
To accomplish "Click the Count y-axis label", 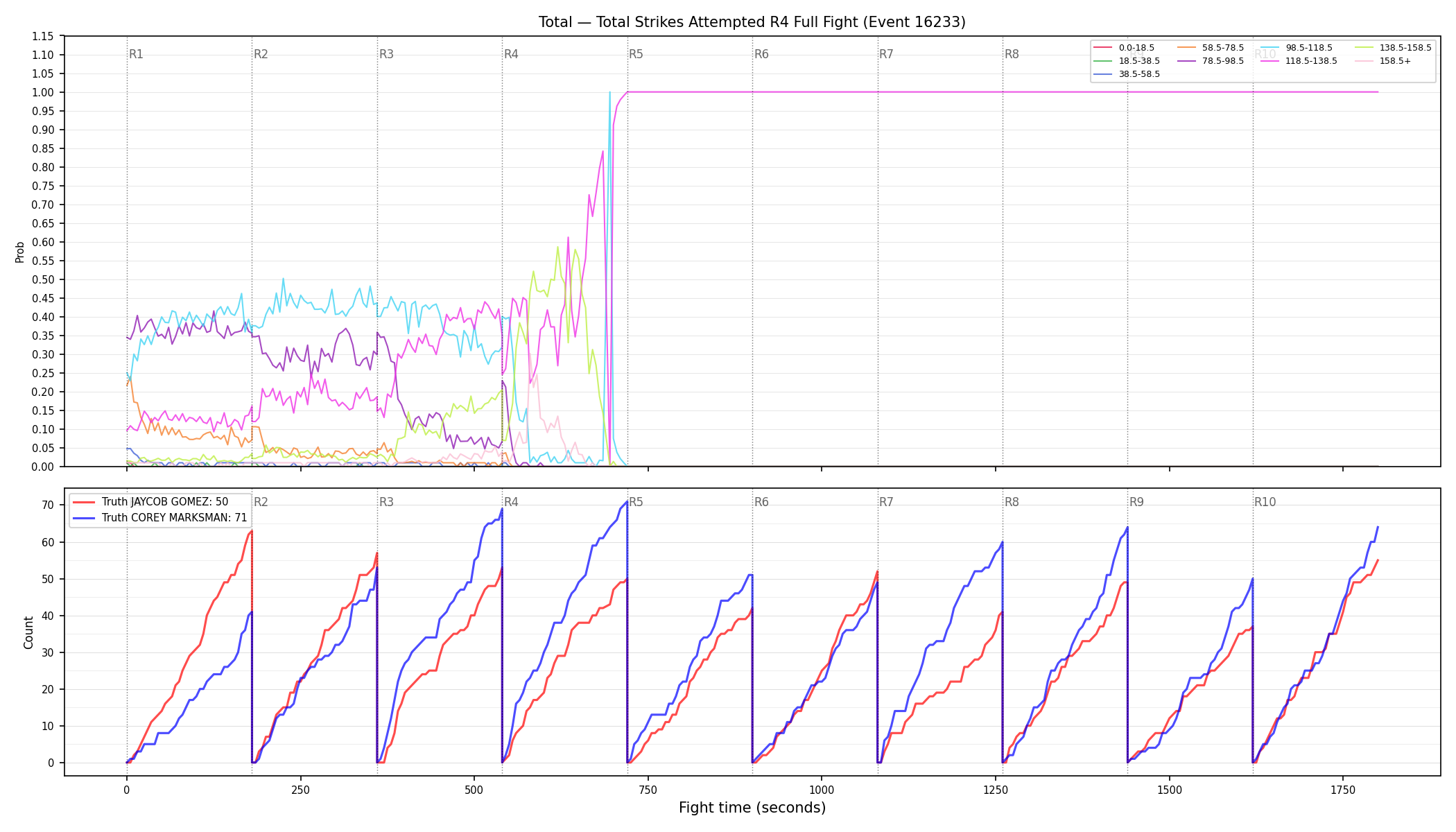I will pyautogui.click(x=28, y=632).
